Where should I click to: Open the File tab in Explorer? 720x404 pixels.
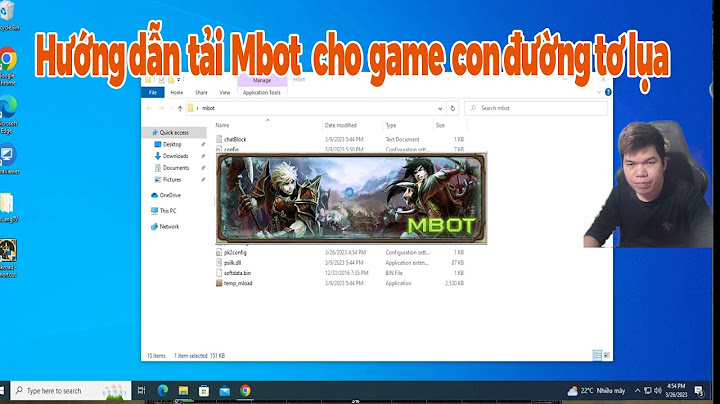click(x=152, y=92)
